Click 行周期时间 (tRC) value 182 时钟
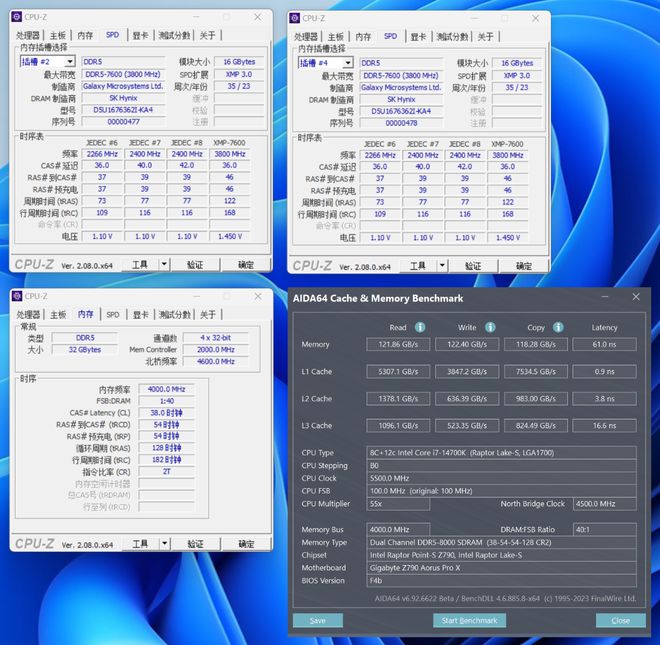660x645 pixels. coord(167,460)
